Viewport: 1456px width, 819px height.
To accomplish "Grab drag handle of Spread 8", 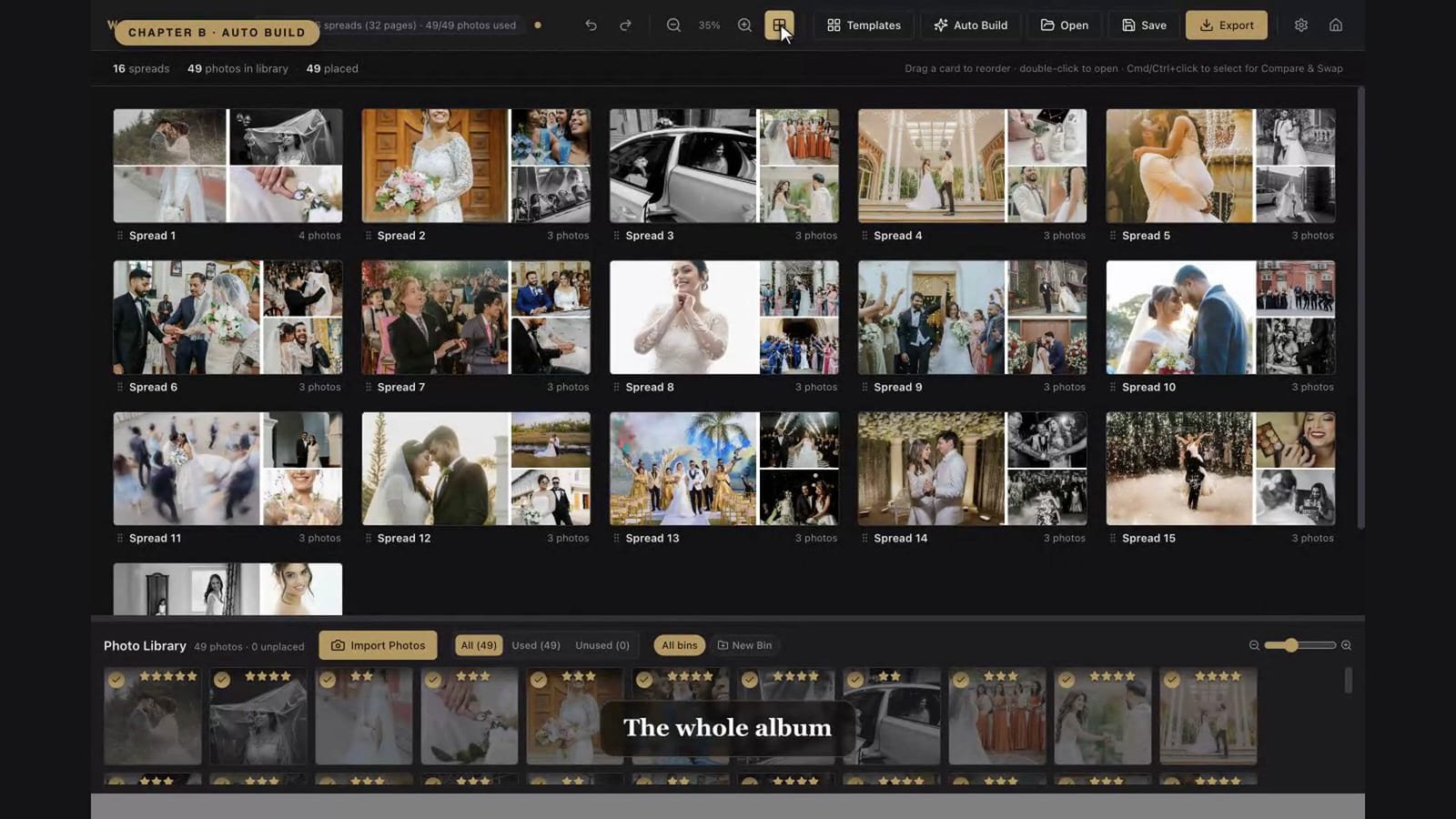I will point(617,387).
